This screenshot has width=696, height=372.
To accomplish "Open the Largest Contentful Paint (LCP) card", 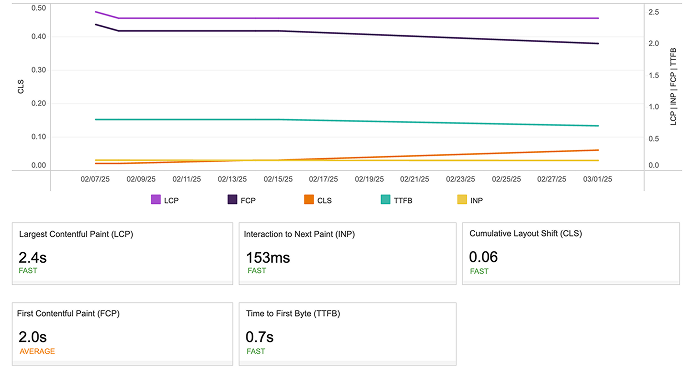I will pyautogui.click(x=123, y=253).
